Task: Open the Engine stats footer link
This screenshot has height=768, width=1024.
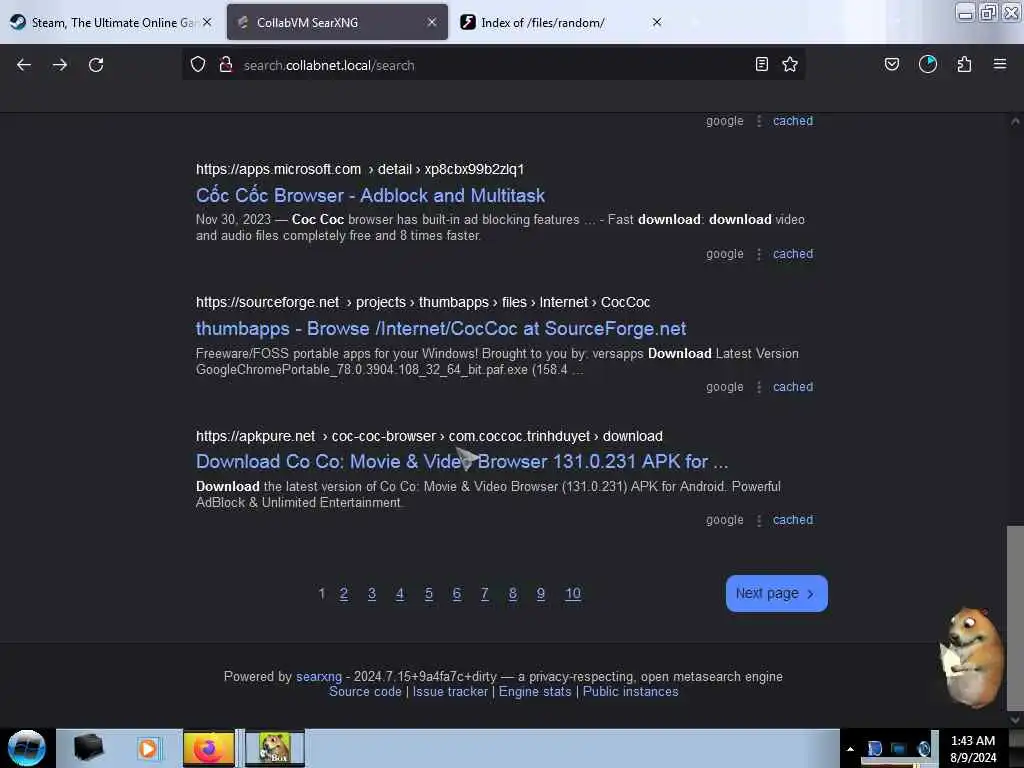Action: click(535, 692)
